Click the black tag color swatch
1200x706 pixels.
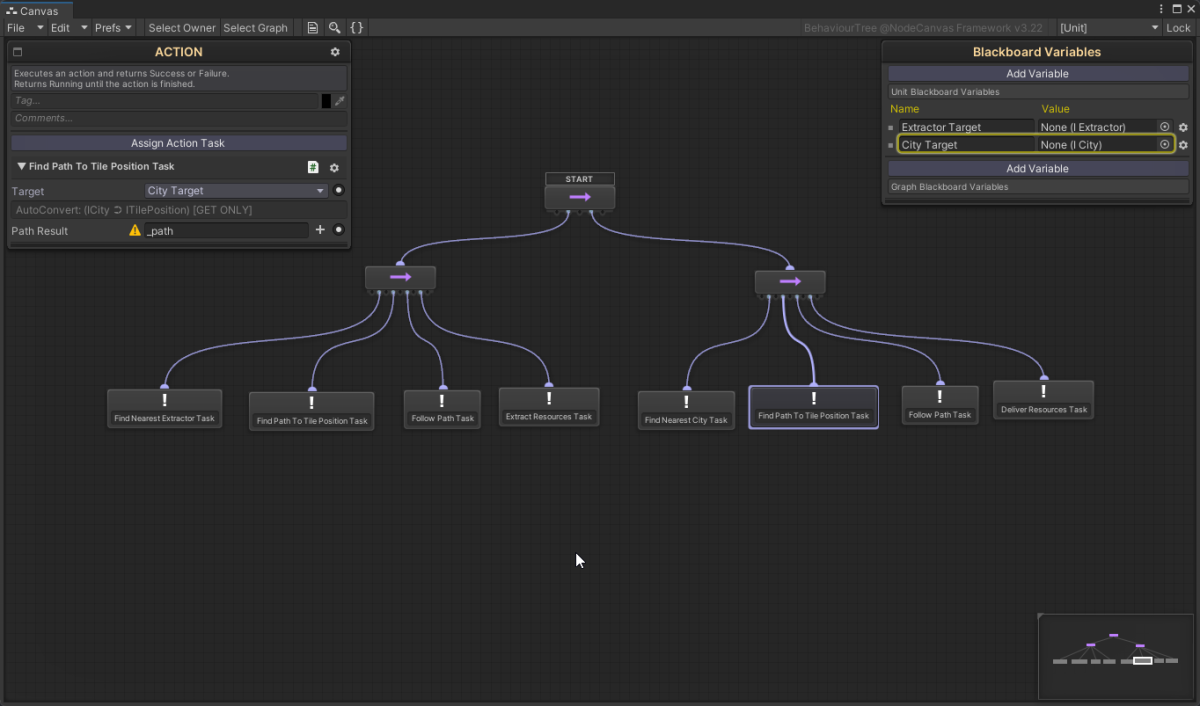[326, 101]
